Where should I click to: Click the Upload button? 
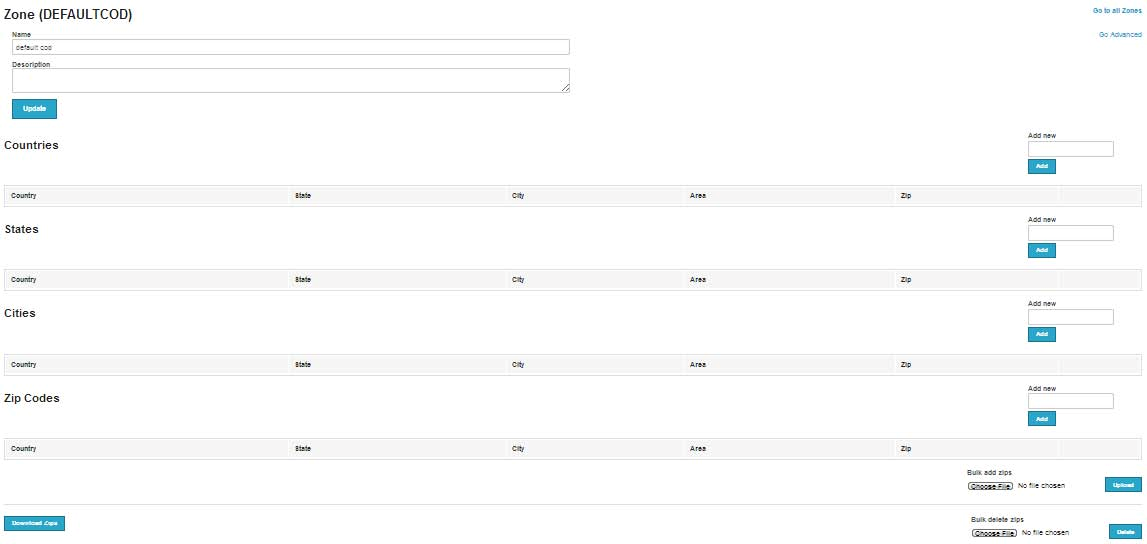pos(1123,485)
